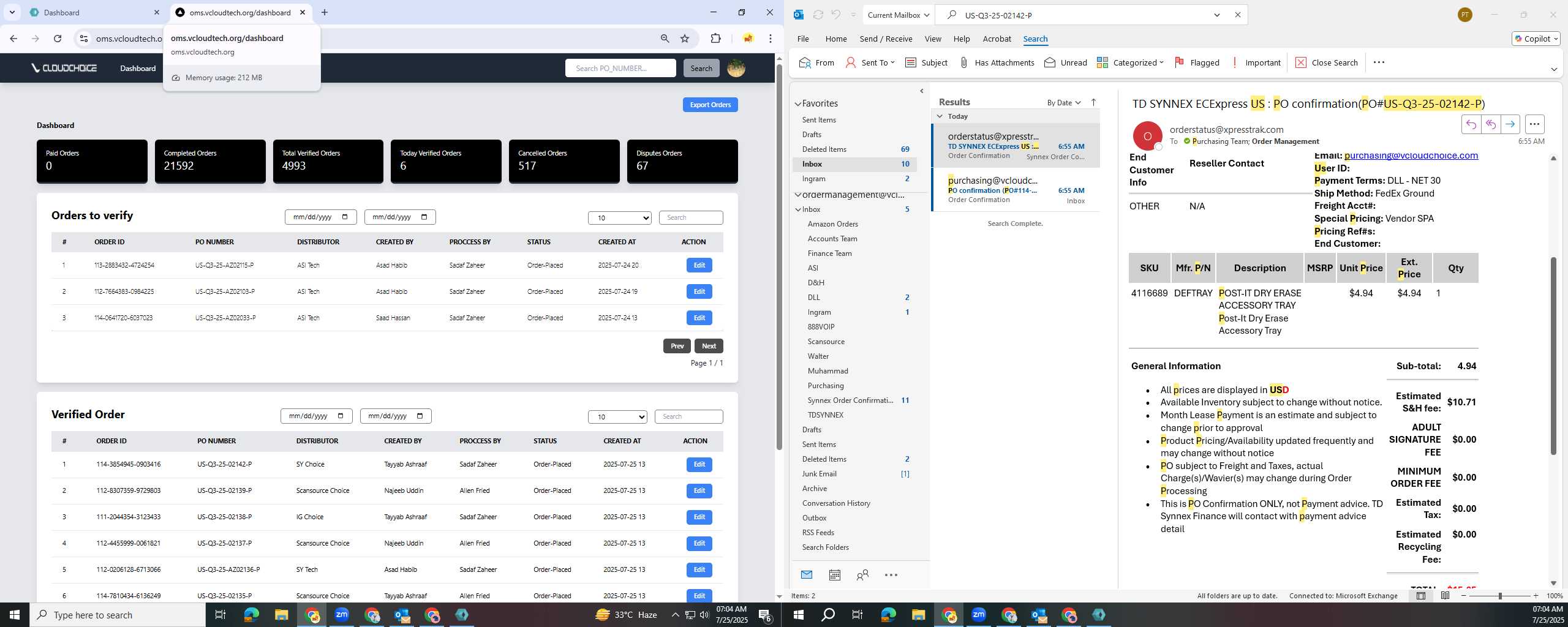Clear the Outlook search box

[x=1237, y=15]
